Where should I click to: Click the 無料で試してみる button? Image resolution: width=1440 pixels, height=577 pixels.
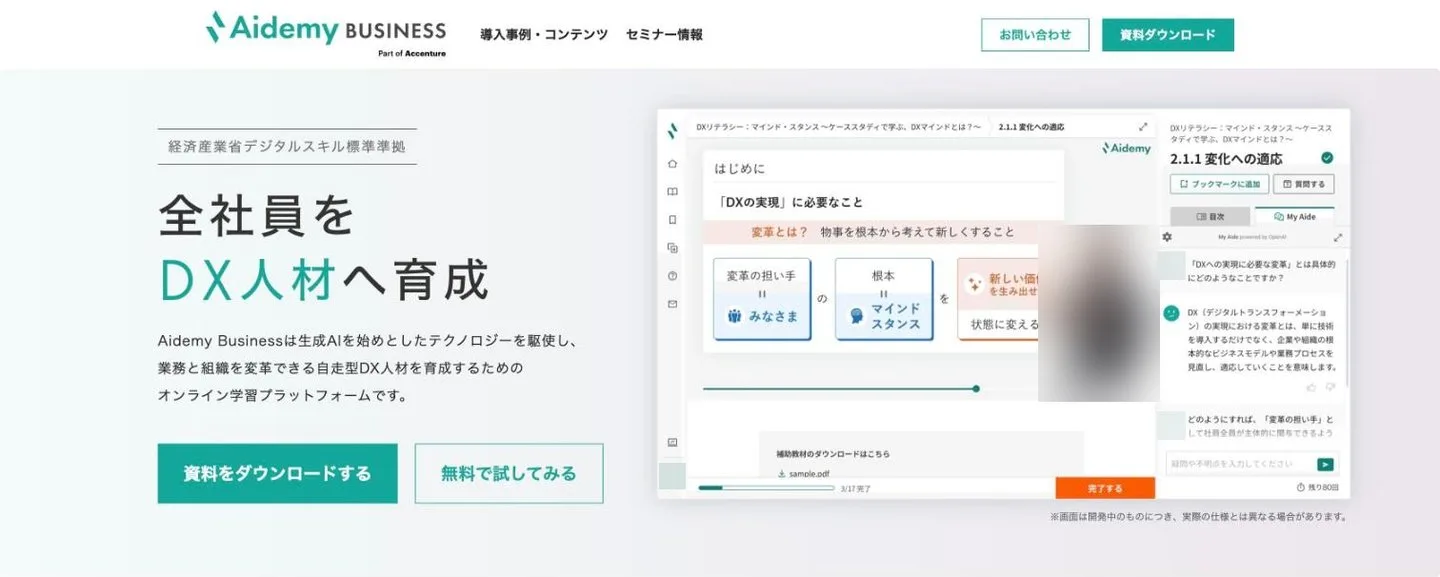[509, 473]
